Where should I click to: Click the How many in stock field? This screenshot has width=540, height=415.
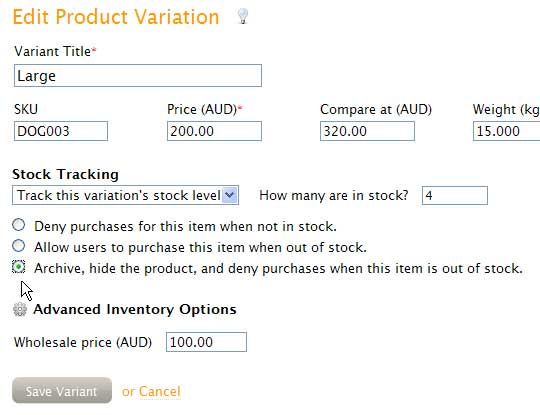(x=455, y=195)
